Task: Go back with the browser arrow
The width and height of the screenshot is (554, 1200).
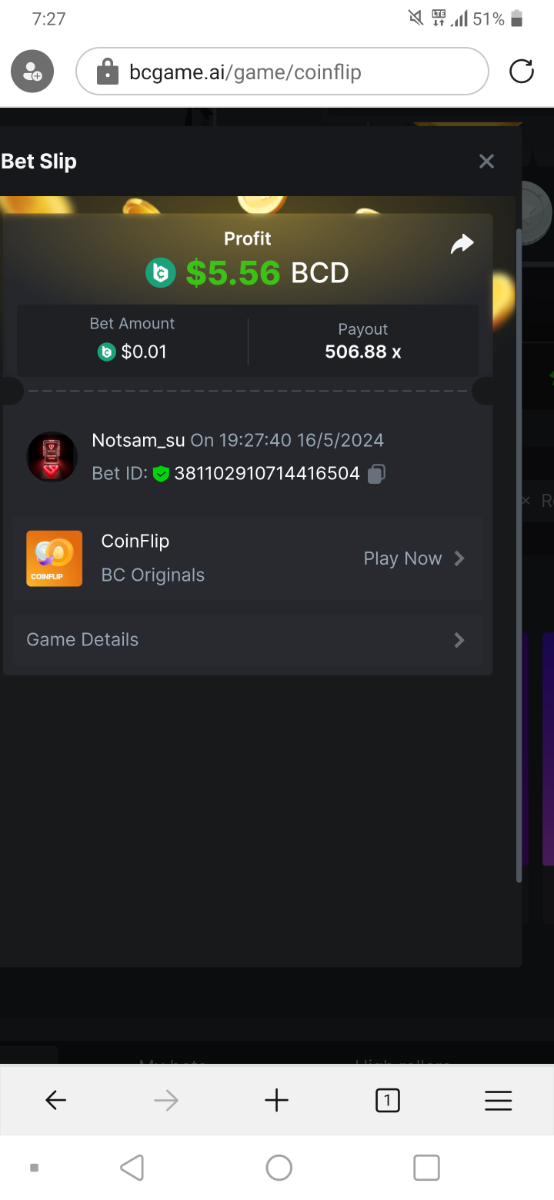Action: pyautogui.click(x=56, y=1101)
